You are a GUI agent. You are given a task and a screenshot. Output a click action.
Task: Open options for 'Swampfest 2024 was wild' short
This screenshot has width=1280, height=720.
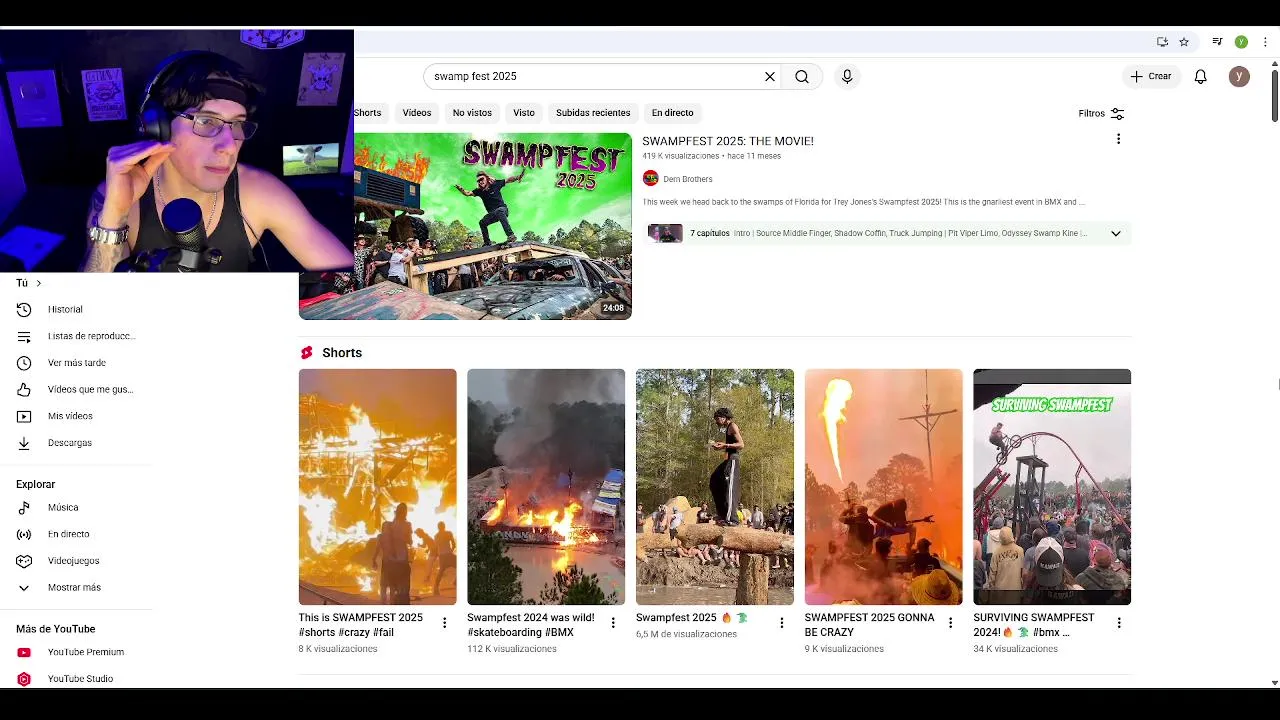613,623
